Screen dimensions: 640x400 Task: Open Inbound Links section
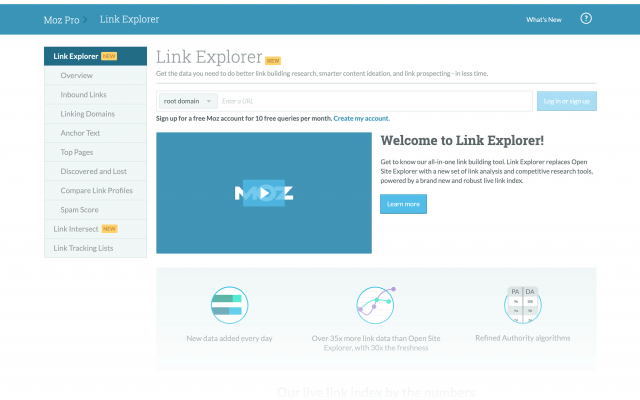96,95
